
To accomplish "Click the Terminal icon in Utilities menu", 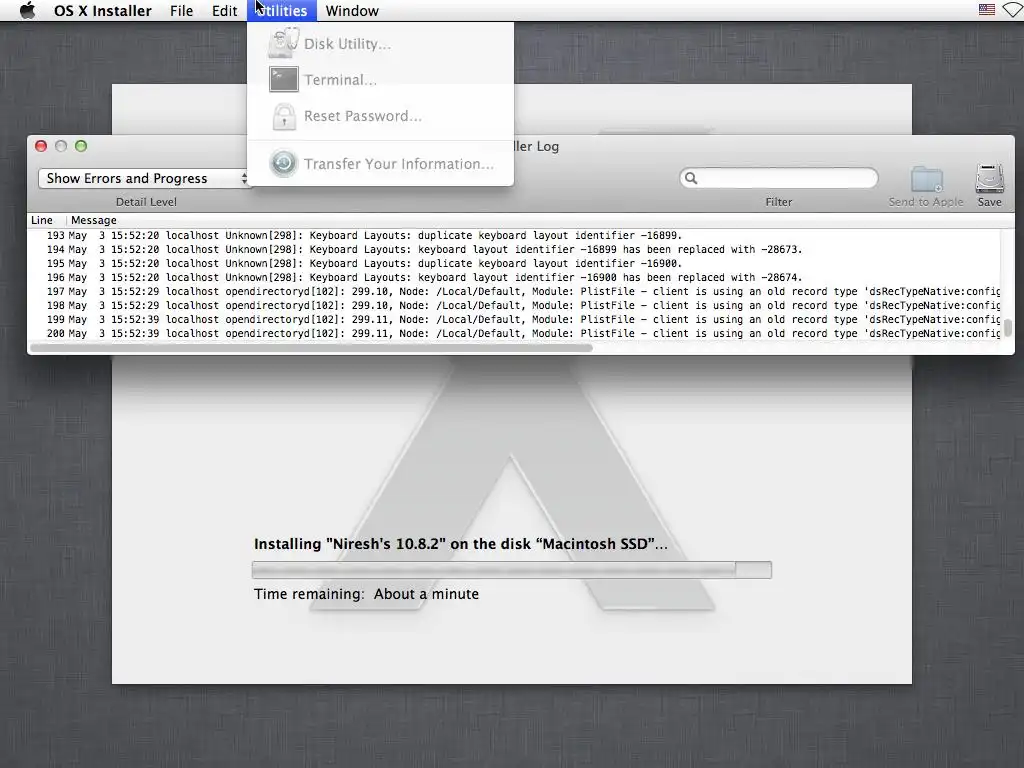I will [x=283, y=80].
